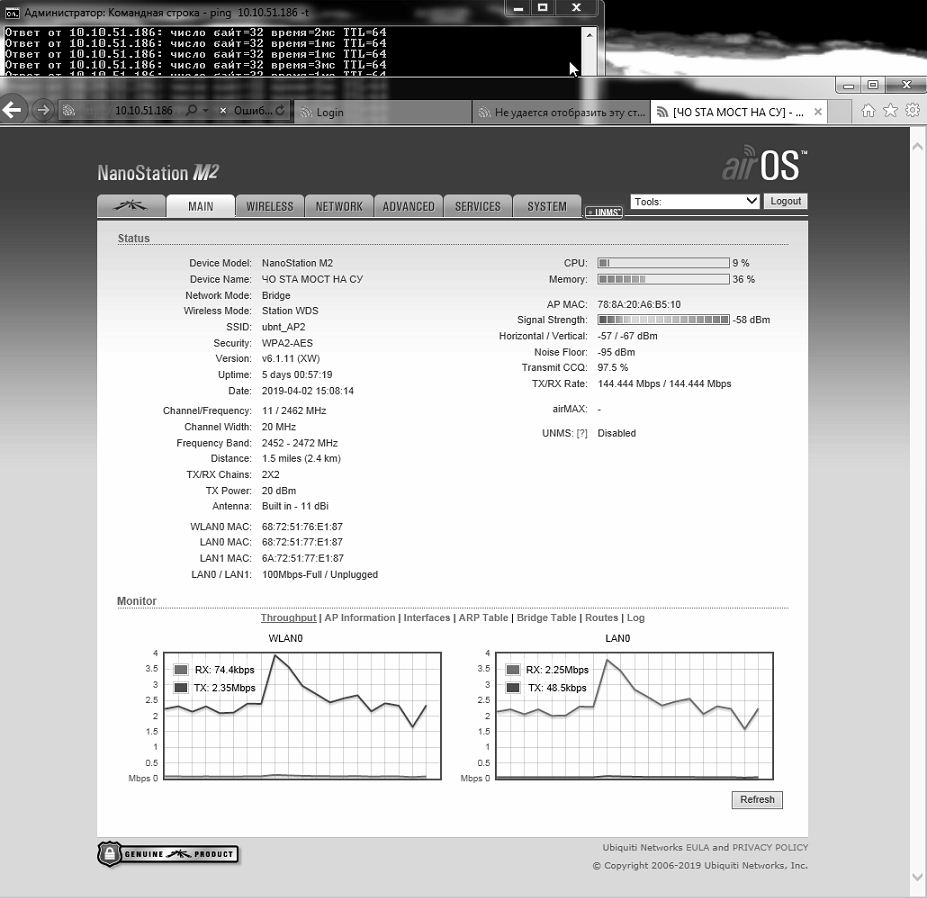Click the WLAN0 RX legend swatch
927x898 pixels.
181,670
